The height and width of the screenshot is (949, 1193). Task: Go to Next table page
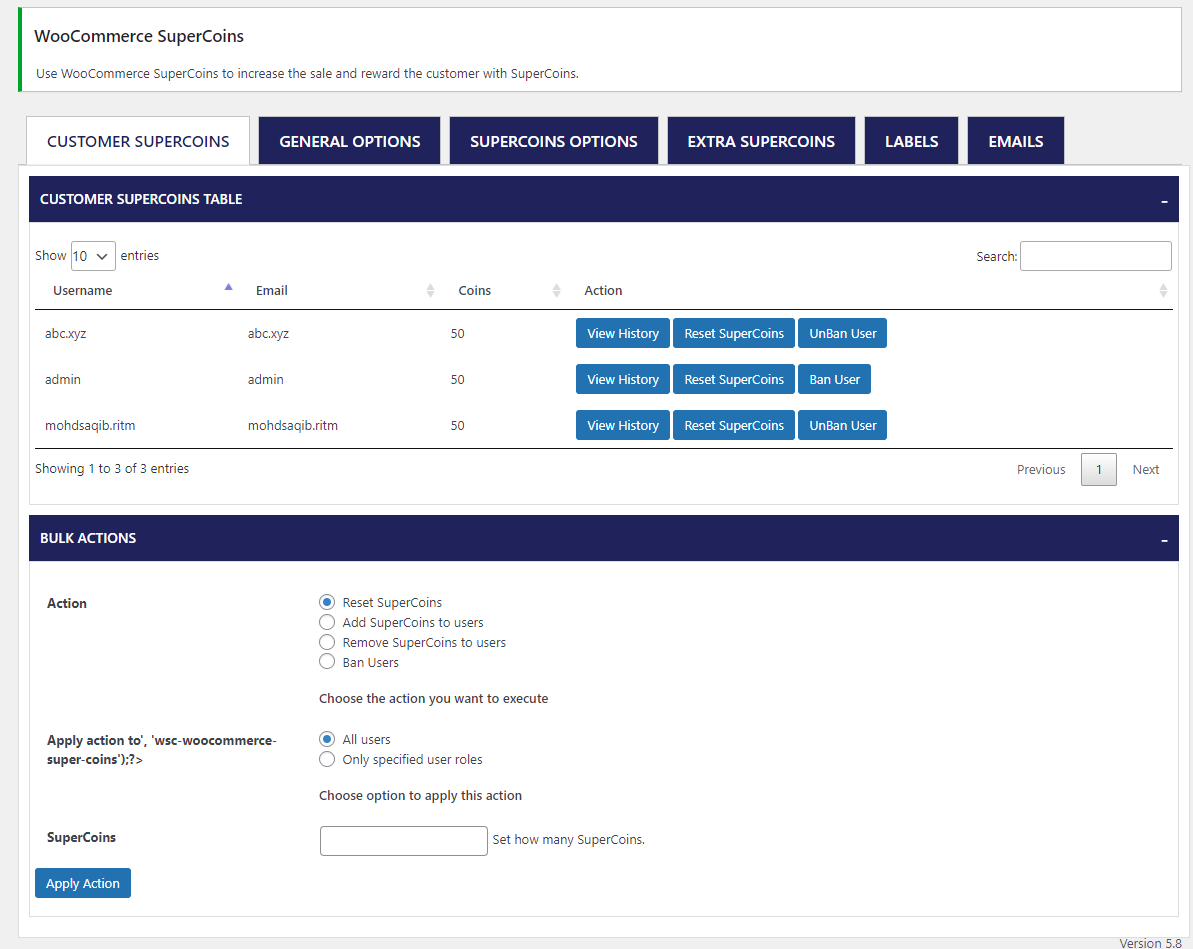pyautogui.click(x=1145, y=470)
